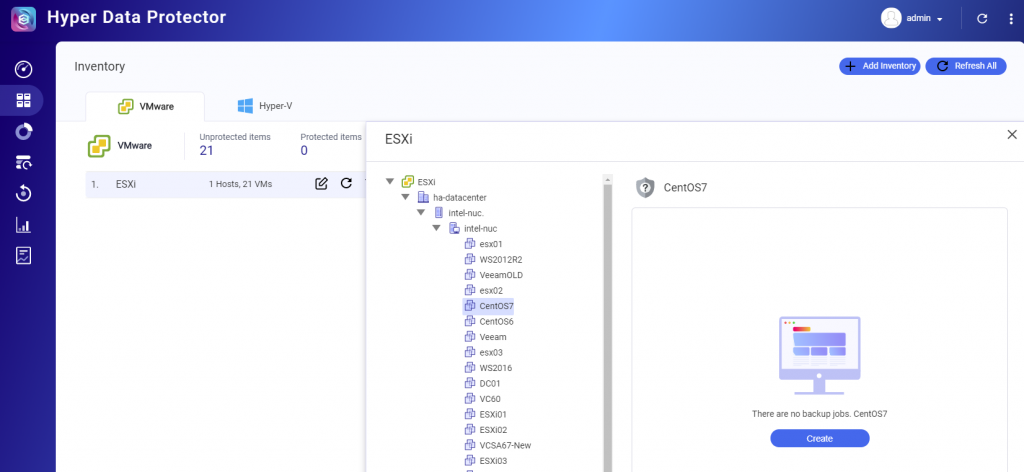Click the VC60 VM icon
The width and height of the screenshot is (1024, 472).
tap(470, 399)
